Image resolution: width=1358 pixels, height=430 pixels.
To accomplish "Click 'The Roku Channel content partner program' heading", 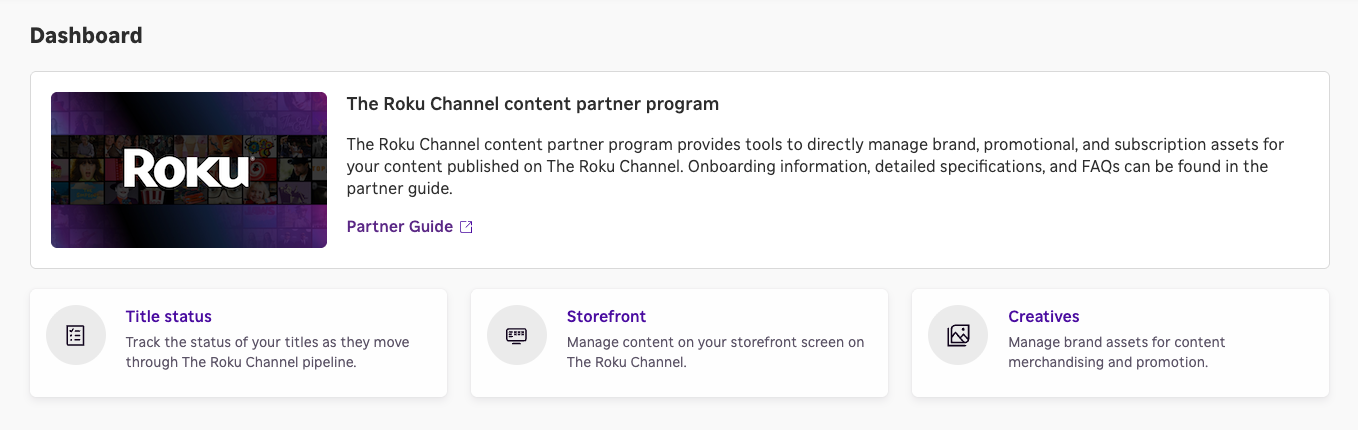I will point(533,104).
